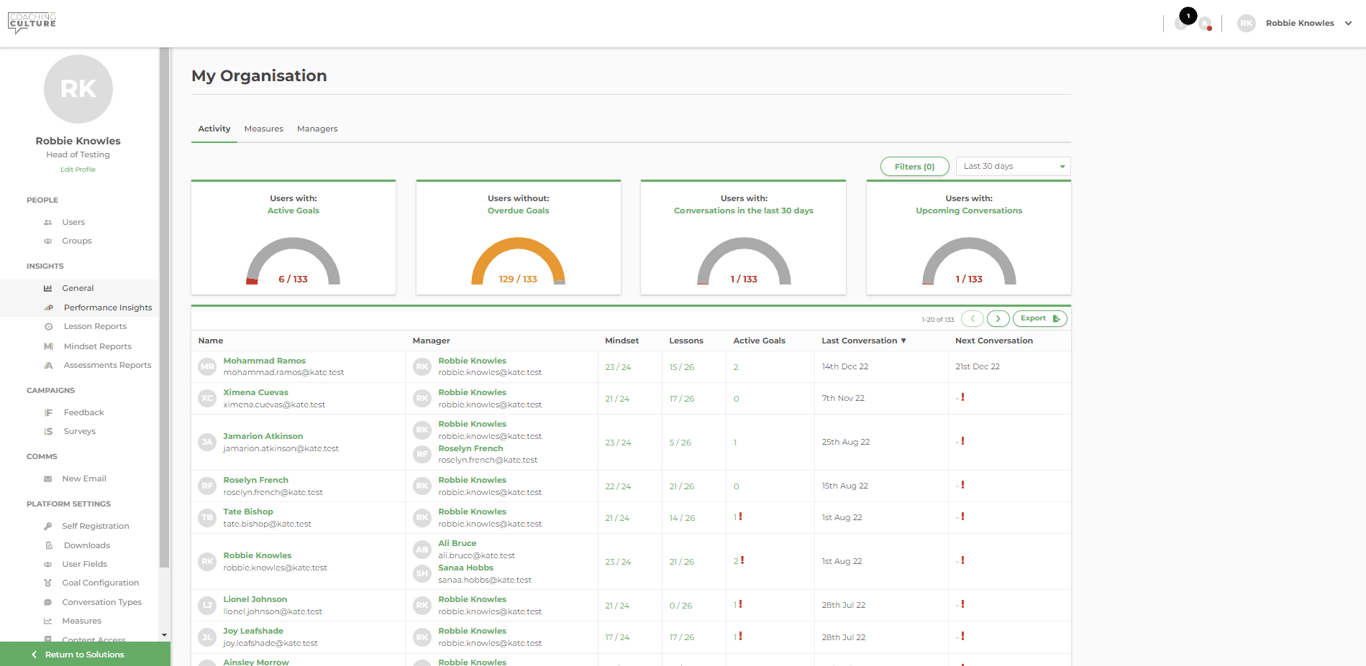Open Mohammad Ramos user profile link
Image resolution: width=1366 pixels, height=666 pixels.
pos(264,360)
